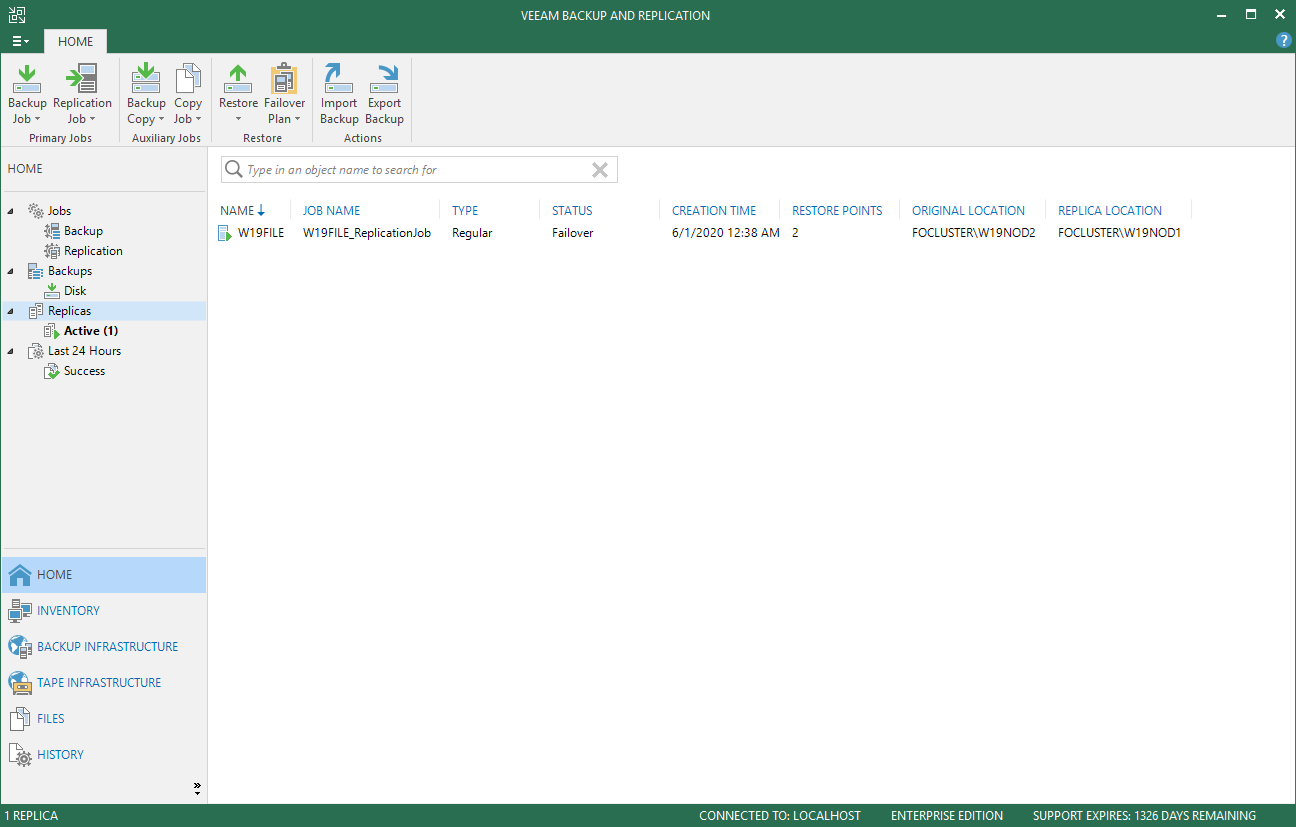Click the Import Backup icon
The image size is (1296, 827).
[x=339, y=78]
